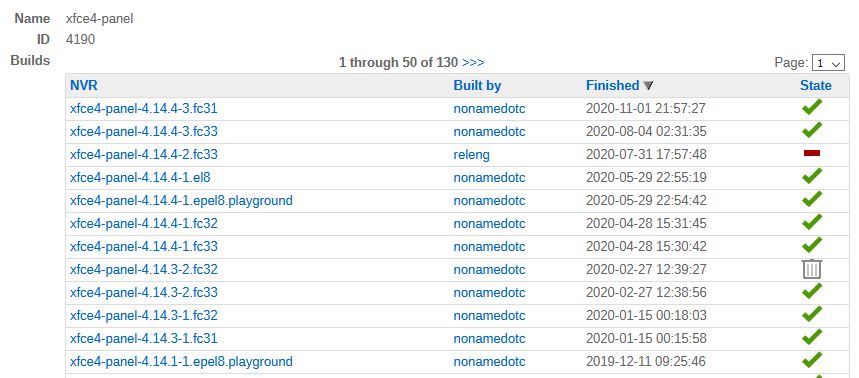This screenshot has width=859, height=378.
Task: Click the green checkmark for xfce4-panel-4.14.4-1.el8
Action: [812, 176]
